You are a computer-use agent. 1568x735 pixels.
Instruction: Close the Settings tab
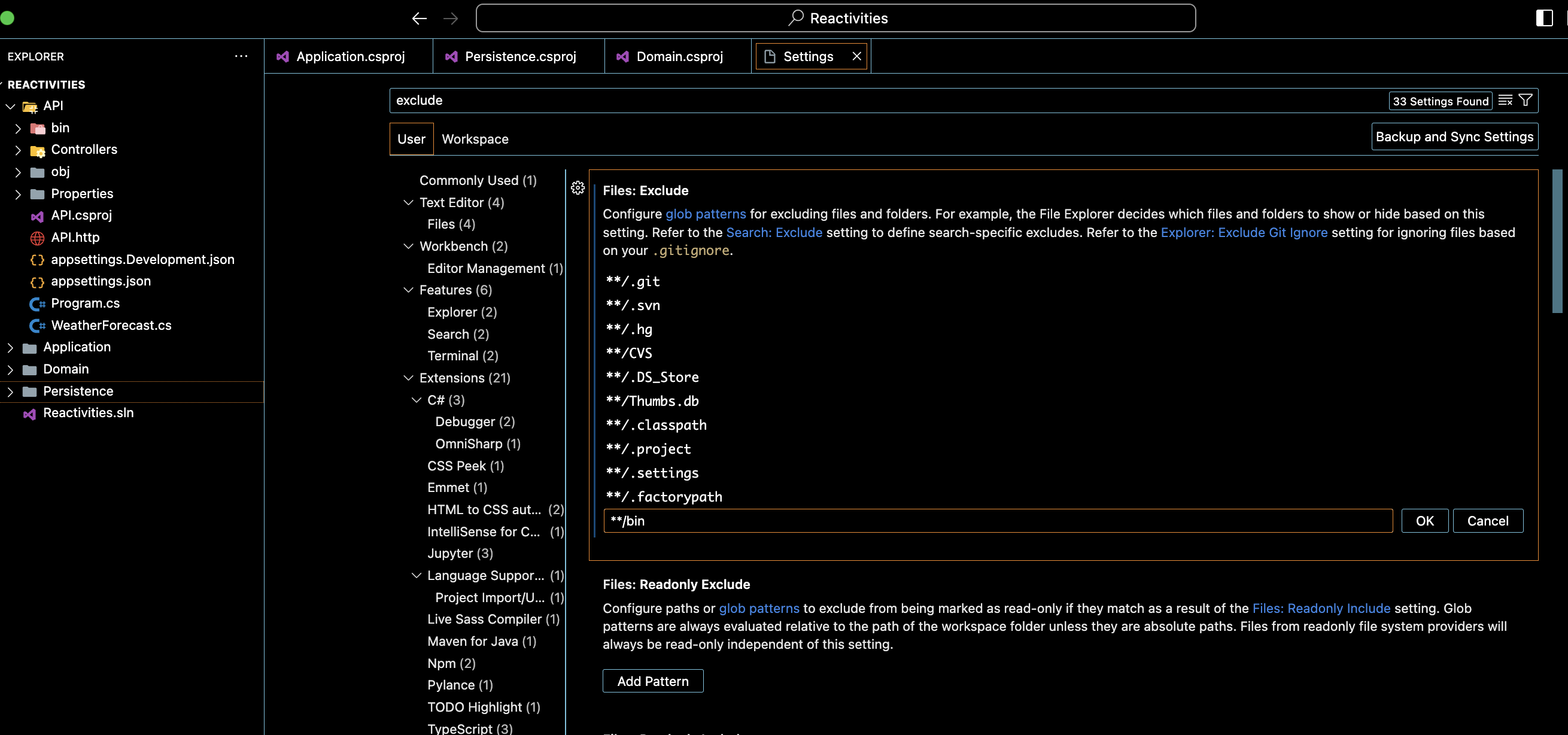click(856, 56)
